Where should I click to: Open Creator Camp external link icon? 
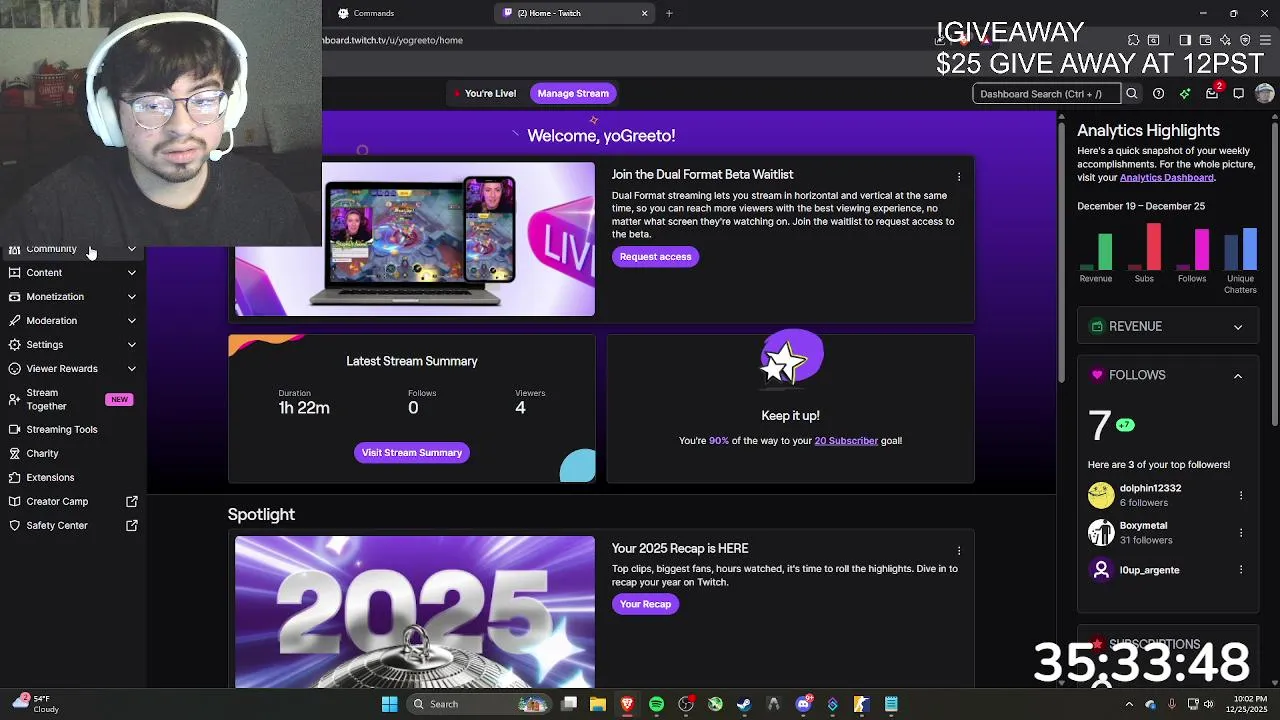coord(132,501)
